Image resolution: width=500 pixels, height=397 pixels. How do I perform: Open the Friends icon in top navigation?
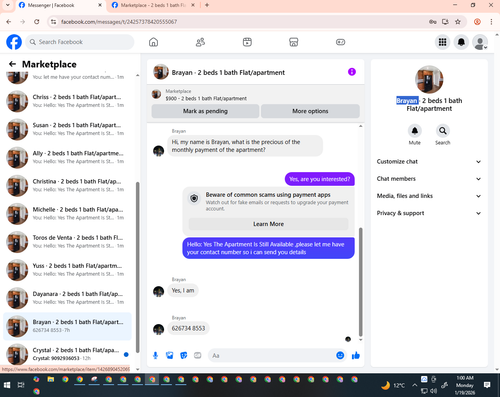point(200,42)
